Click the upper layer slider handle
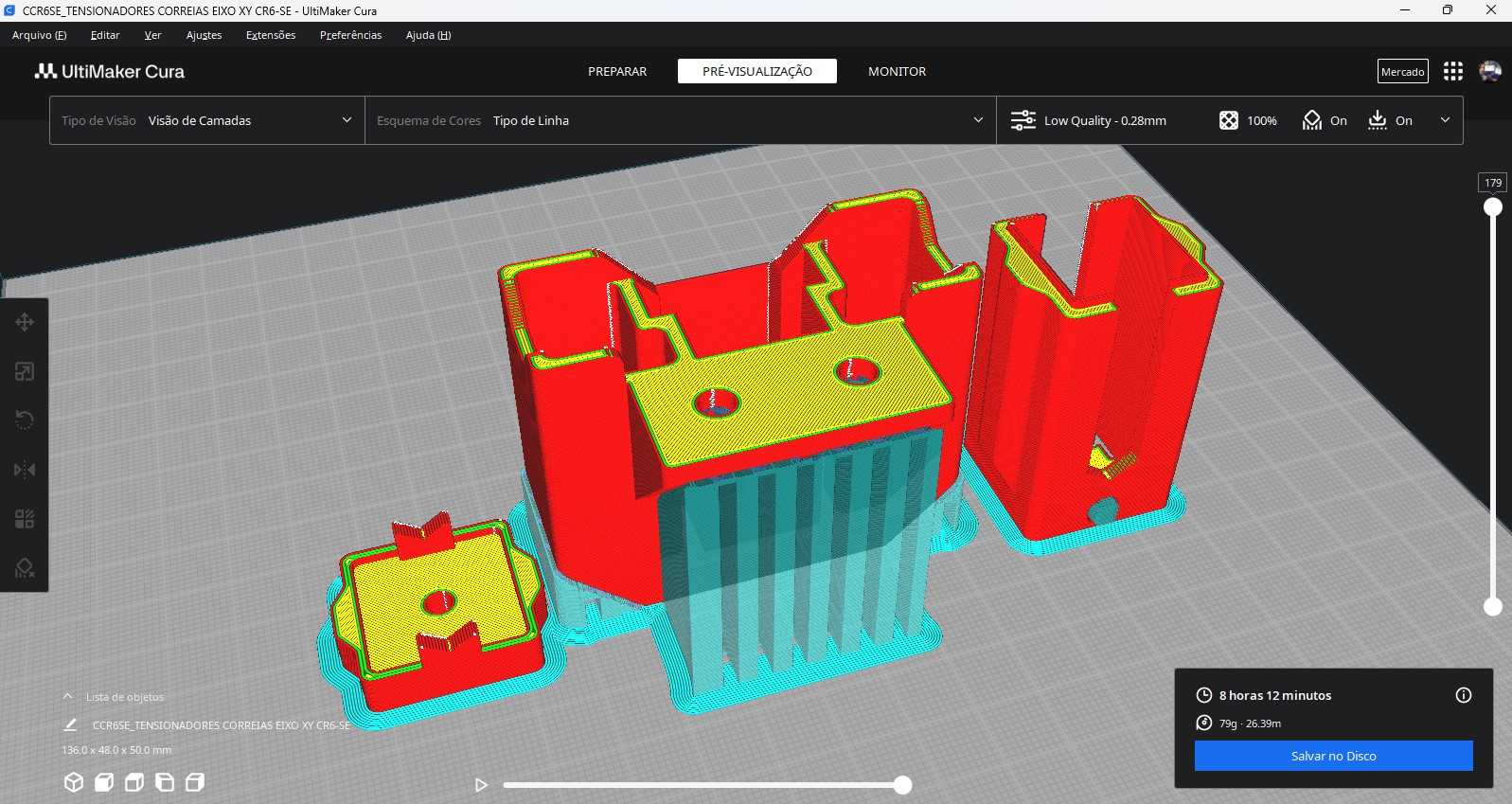The image size is (1512, 804). pos(1493,206)
